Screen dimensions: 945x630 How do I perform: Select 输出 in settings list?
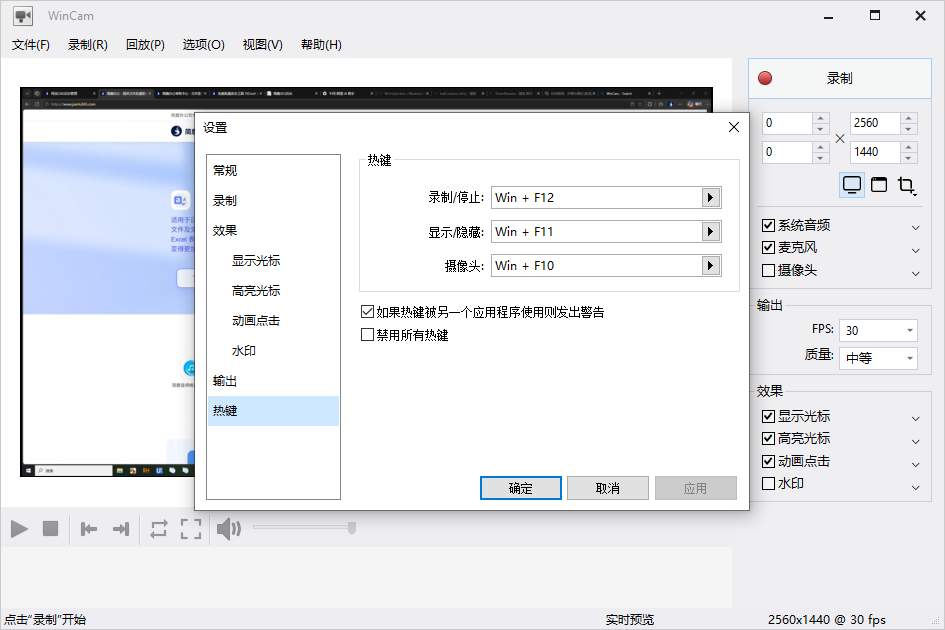coord(273,381)
